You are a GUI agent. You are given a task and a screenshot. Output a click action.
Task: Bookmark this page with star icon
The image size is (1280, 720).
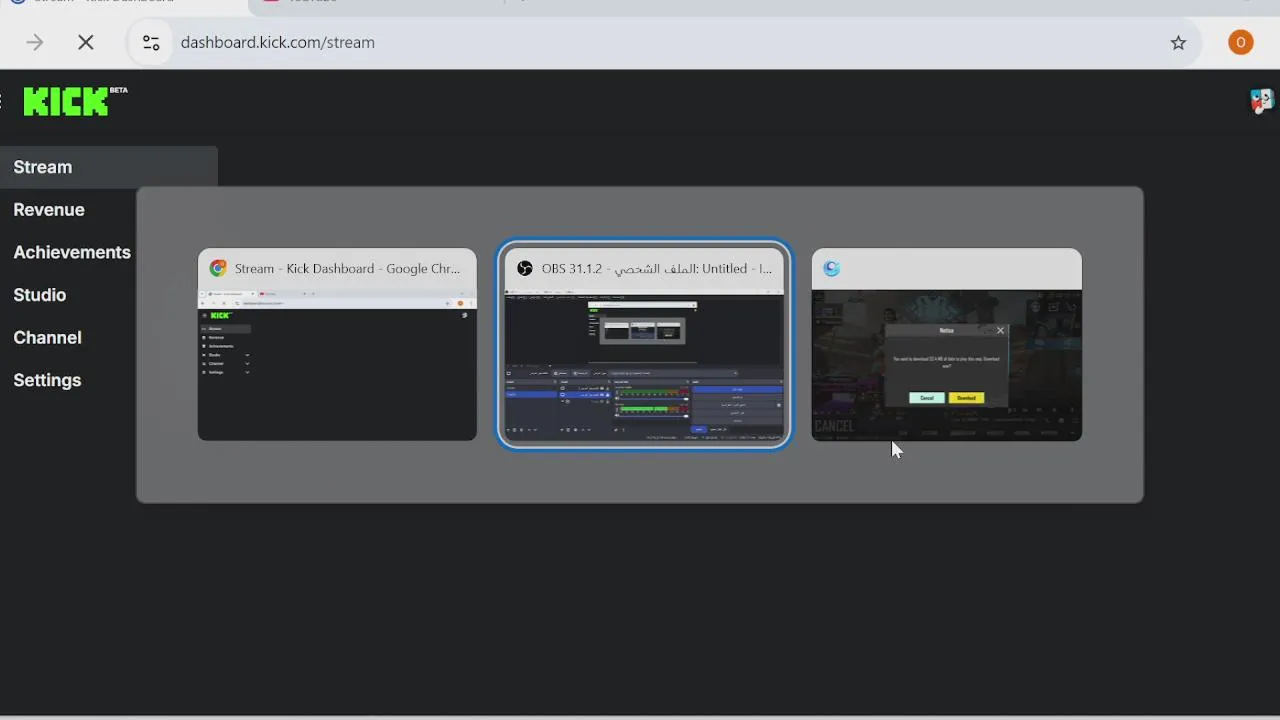point(1178,42)
